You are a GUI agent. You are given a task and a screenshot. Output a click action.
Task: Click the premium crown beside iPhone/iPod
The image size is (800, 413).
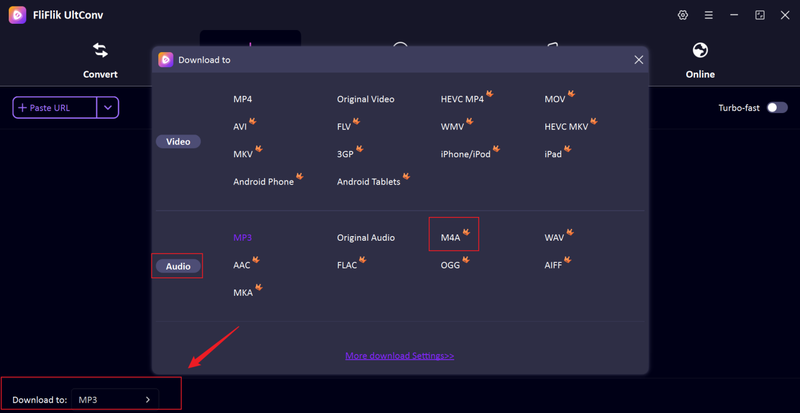pyautogui.click(x=496, y=149)
